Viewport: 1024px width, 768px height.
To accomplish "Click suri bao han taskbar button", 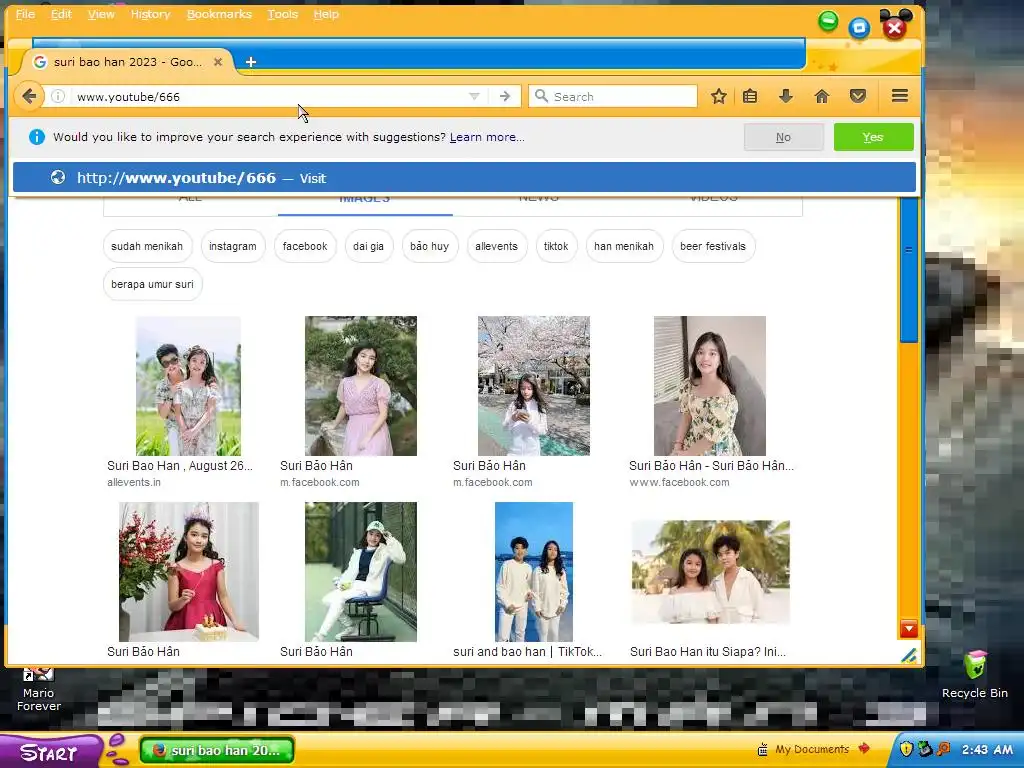I will [x=217, y=750].
